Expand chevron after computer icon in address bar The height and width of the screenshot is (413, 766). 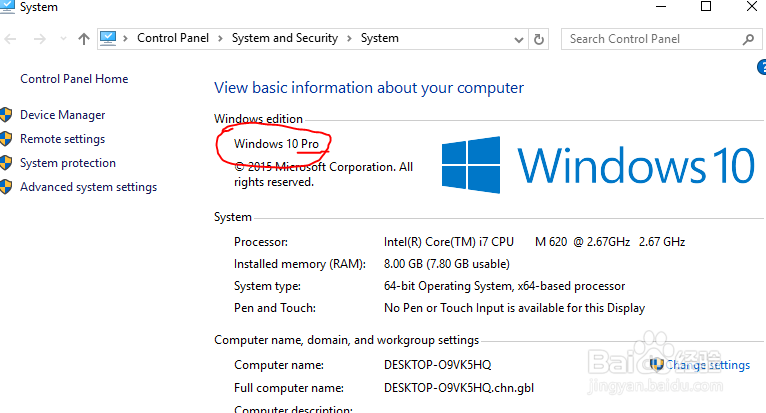point(126,39)
